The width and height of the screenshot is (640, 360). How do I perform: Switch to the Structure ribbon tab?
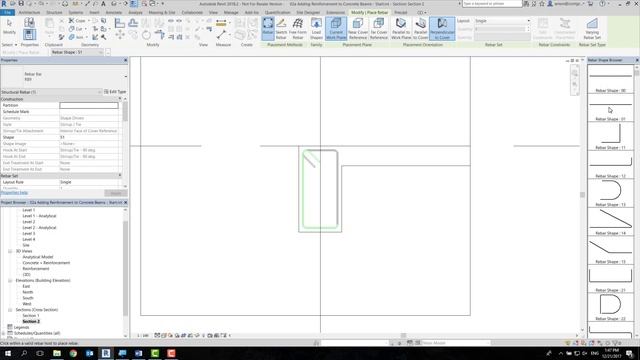[54, 13]
